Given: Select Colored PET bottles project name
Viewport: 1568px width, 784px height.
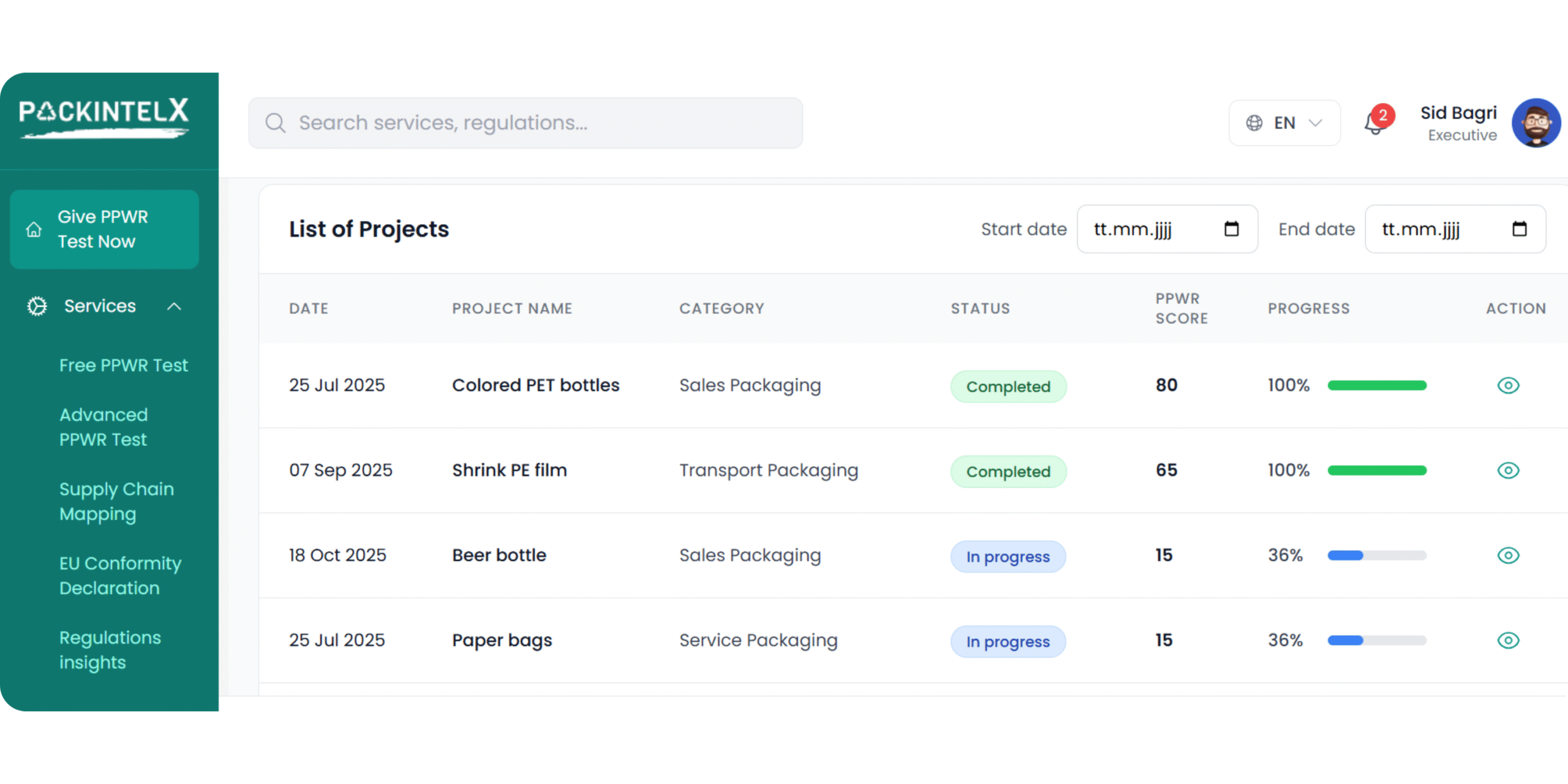Looking at the screenshot, I should [536, 385].
